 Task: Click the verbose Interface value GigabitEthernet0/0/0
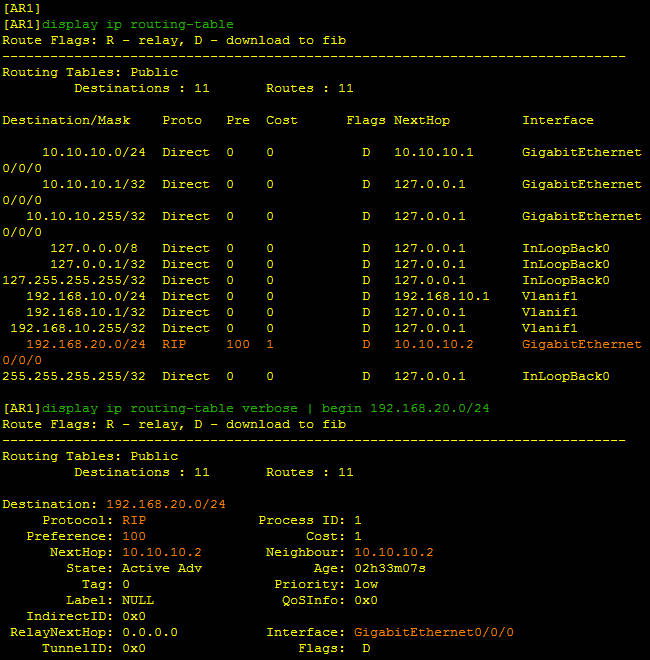433,632
